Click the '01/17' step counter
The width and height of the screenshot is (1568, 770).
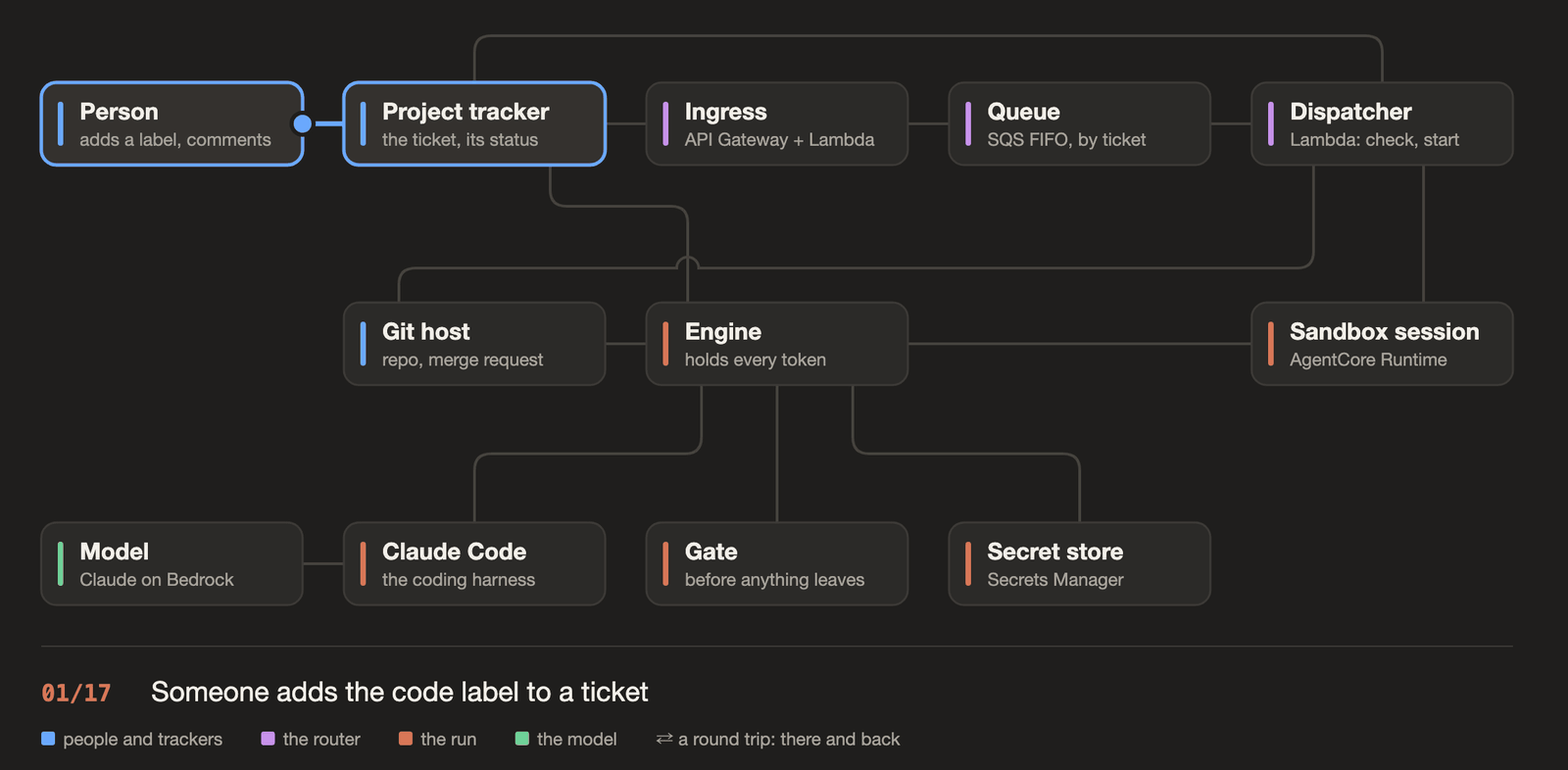point(76,693)
